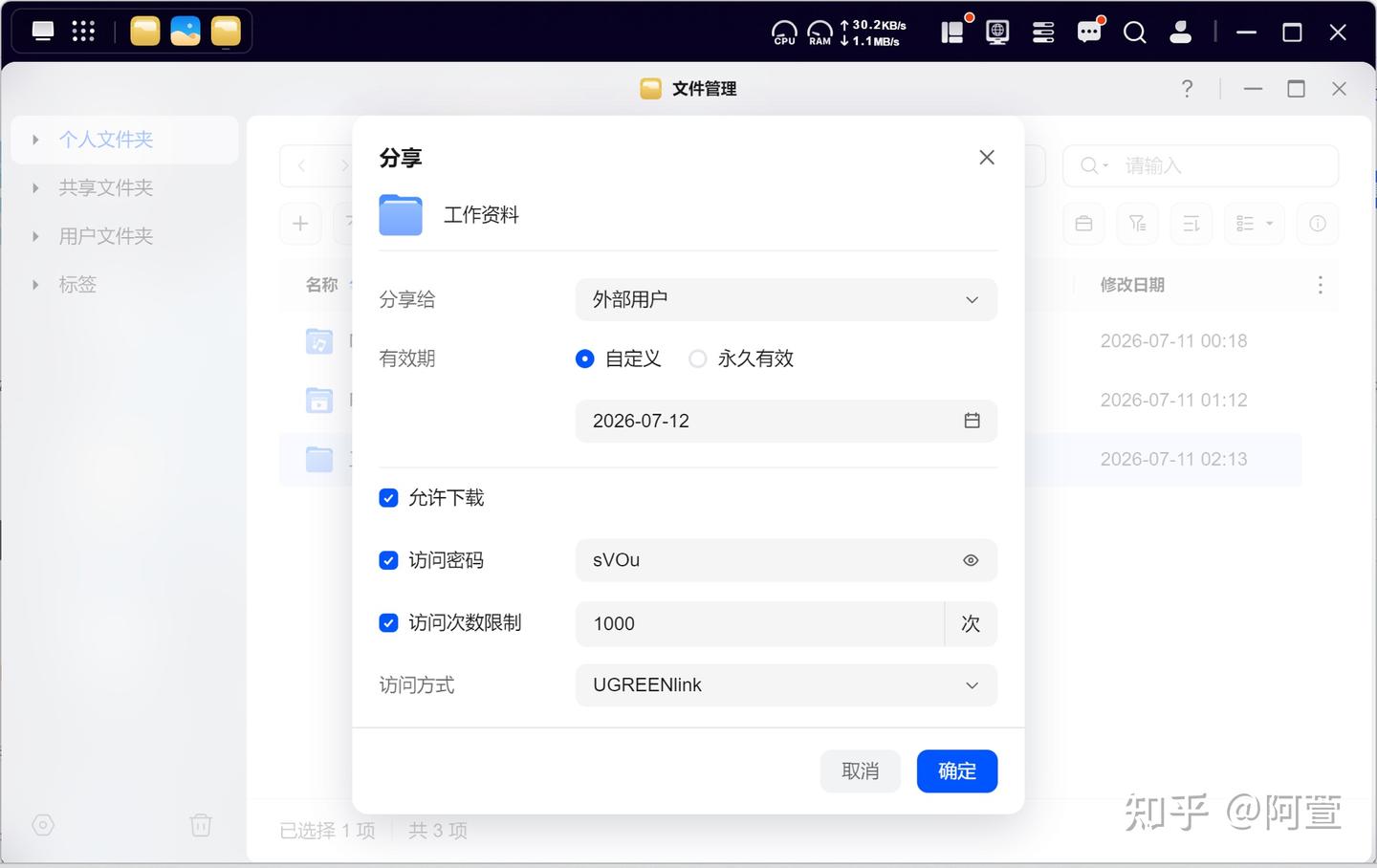Click the calendar icon in date field

pos(972,421)
